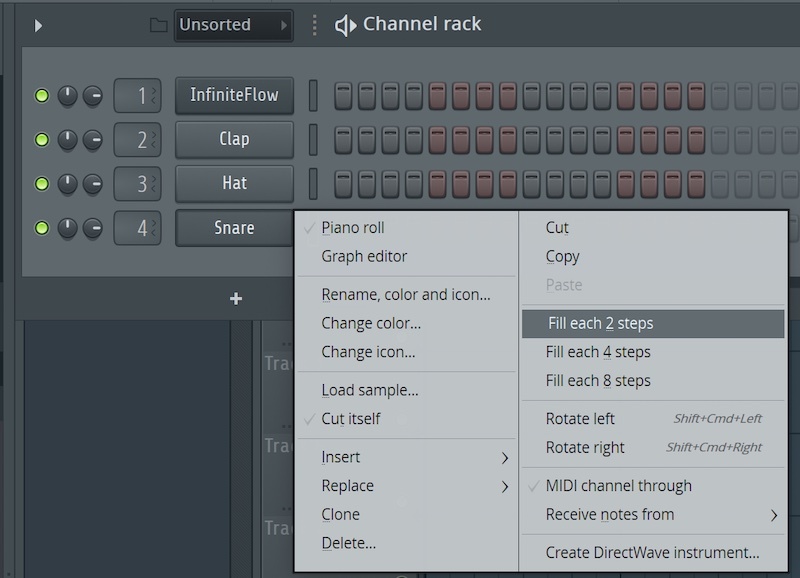Click the Snare channel button
The image size is (800, 578).
click(x=234, y=228)
